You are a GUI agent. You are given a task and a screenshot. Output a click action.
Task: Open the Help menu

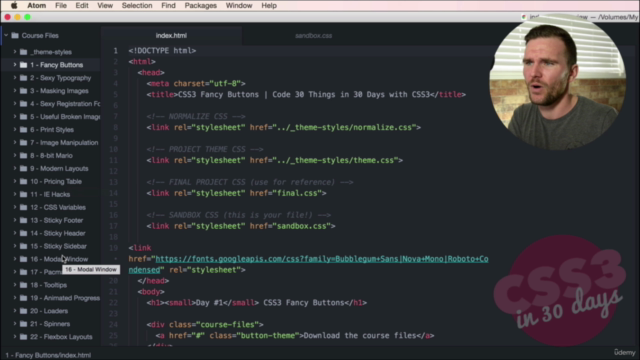(x=269, y=6)
